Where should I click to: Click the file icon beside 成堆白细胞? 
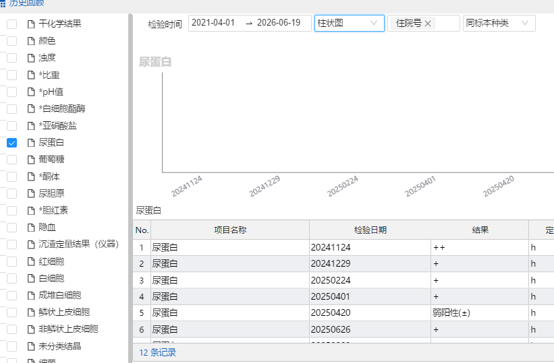pos(31,295)
